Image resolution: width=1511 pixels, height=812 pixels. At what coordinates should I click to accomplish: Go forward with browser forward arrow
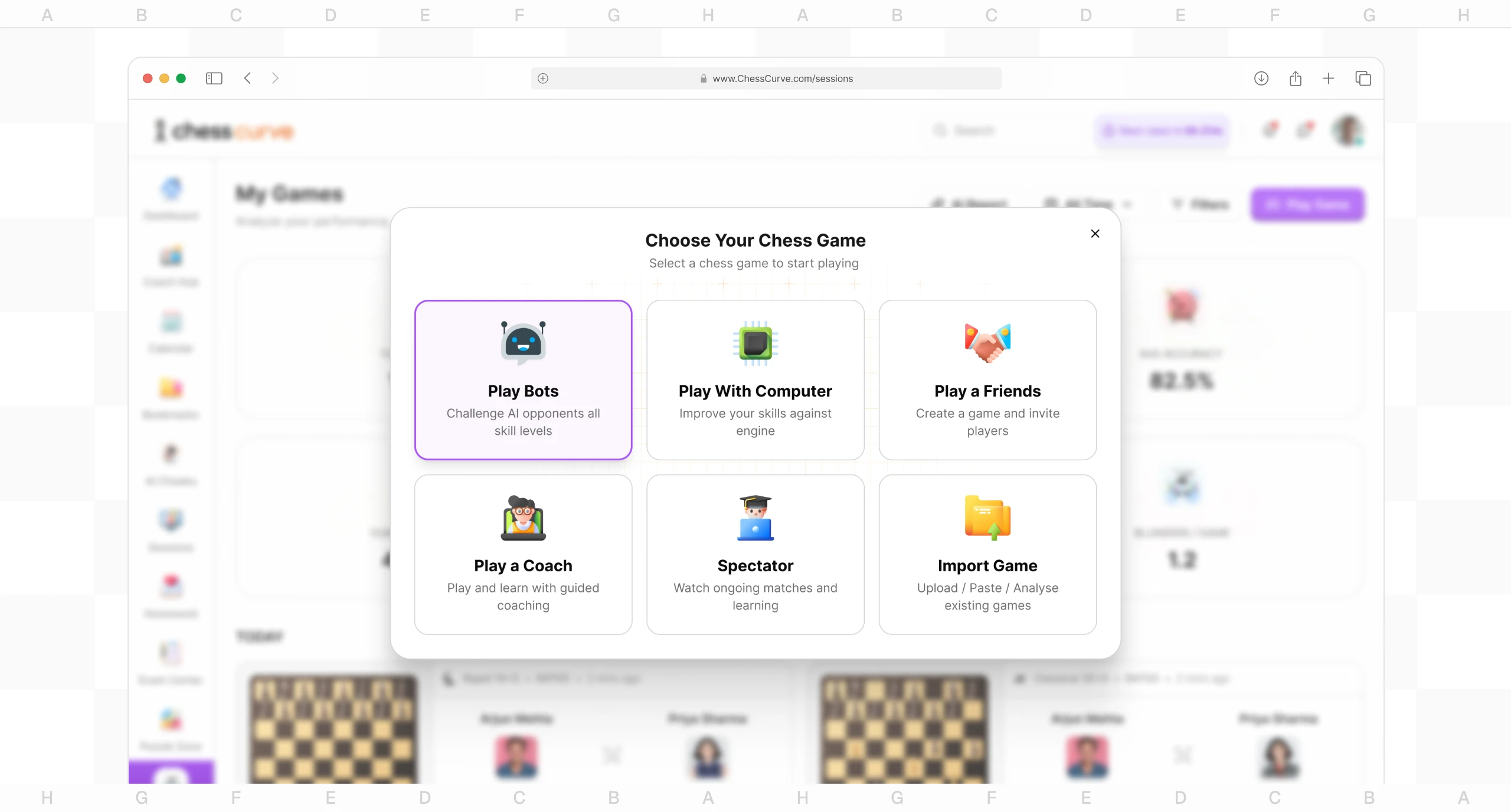[275, 78]
